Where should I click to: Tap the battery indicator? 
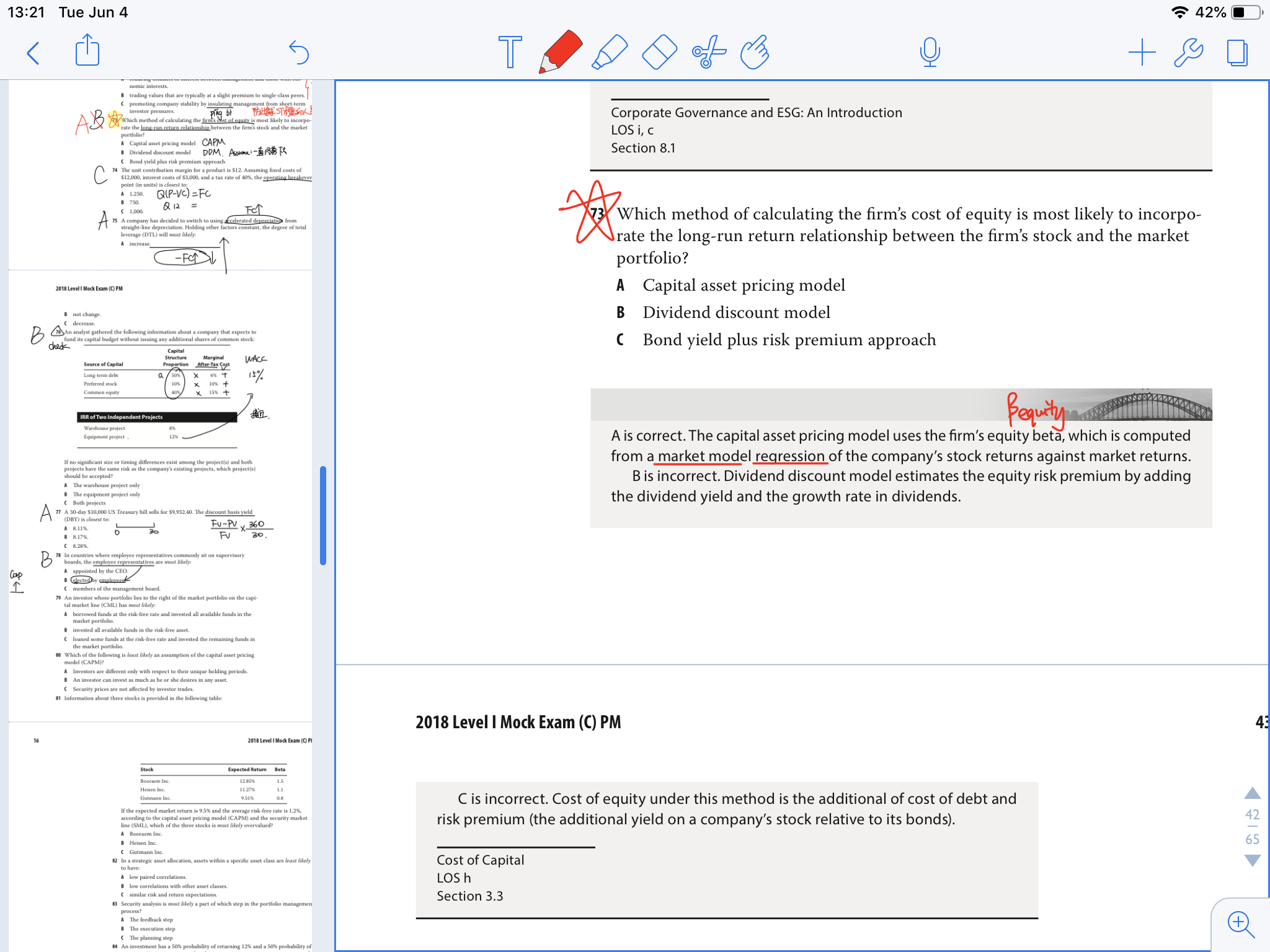(x=1246, y=12)
